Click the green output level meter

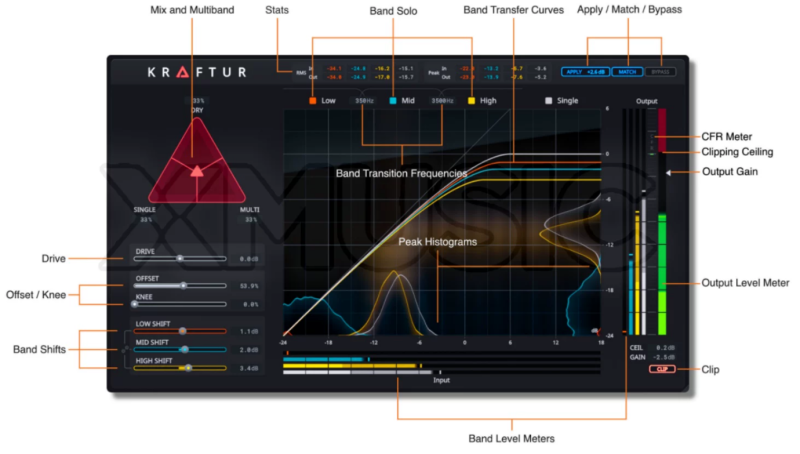point(662,274)
